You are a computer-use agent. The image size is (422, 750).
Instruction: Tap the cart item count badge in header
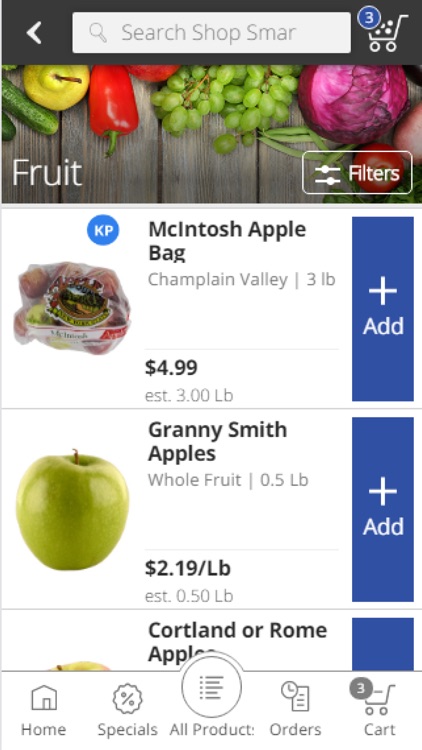coord(368,19)
